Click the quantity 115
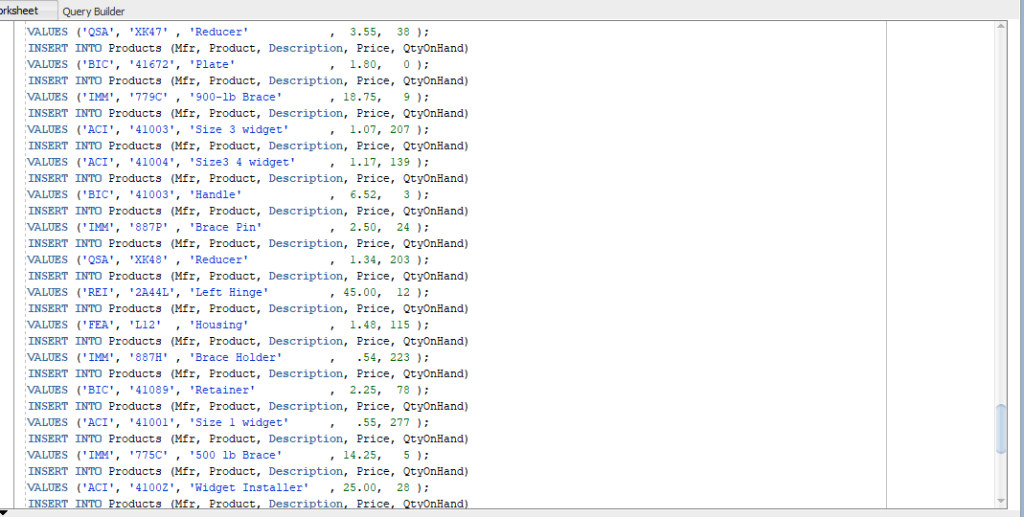 pos(400,326)
